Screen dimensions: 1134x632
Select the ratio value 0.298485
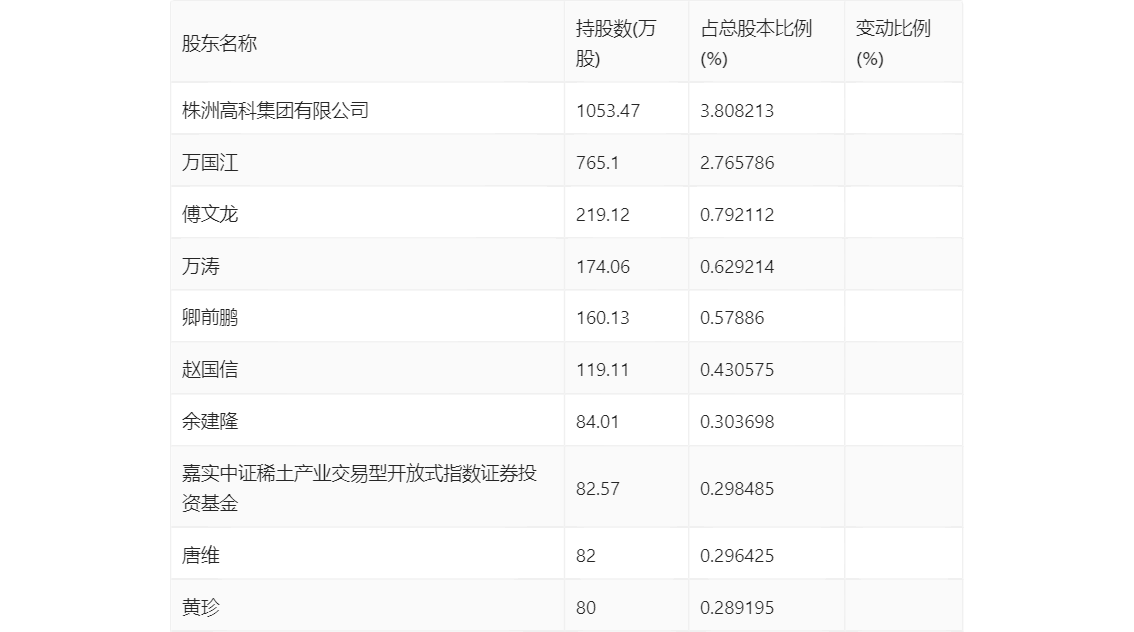[x=737, y=489]
